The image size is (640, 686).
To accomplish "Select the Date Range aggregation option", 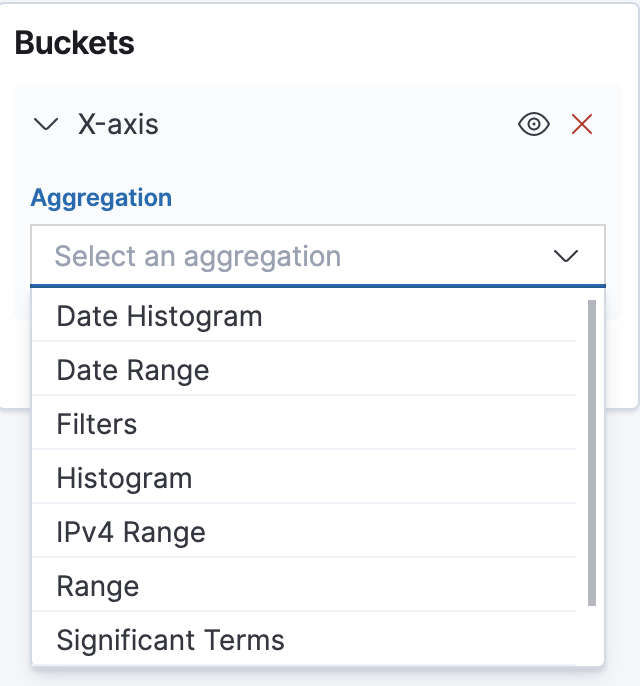I will point(304,370).
